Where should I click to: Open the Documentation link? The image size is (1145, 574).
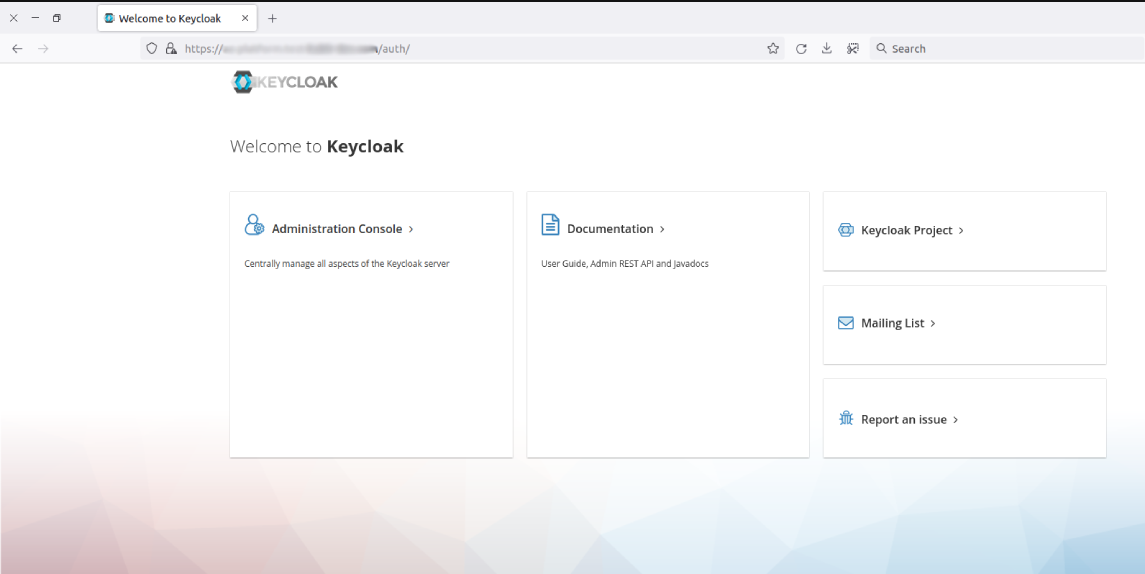[x=610, y=229]
